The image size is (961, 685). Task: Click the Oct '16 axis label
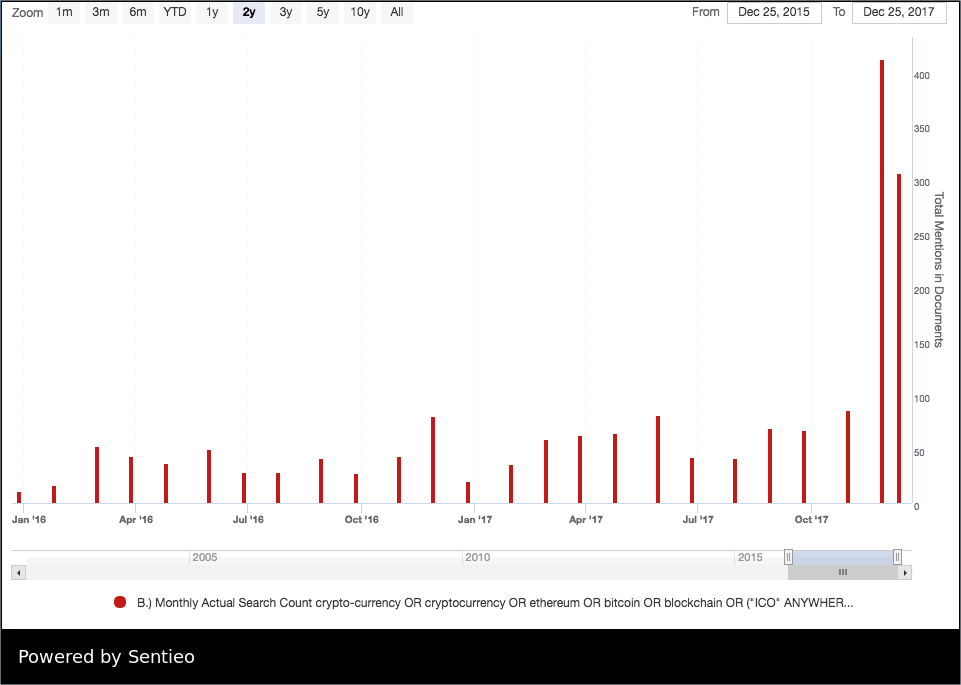[362, 520]
